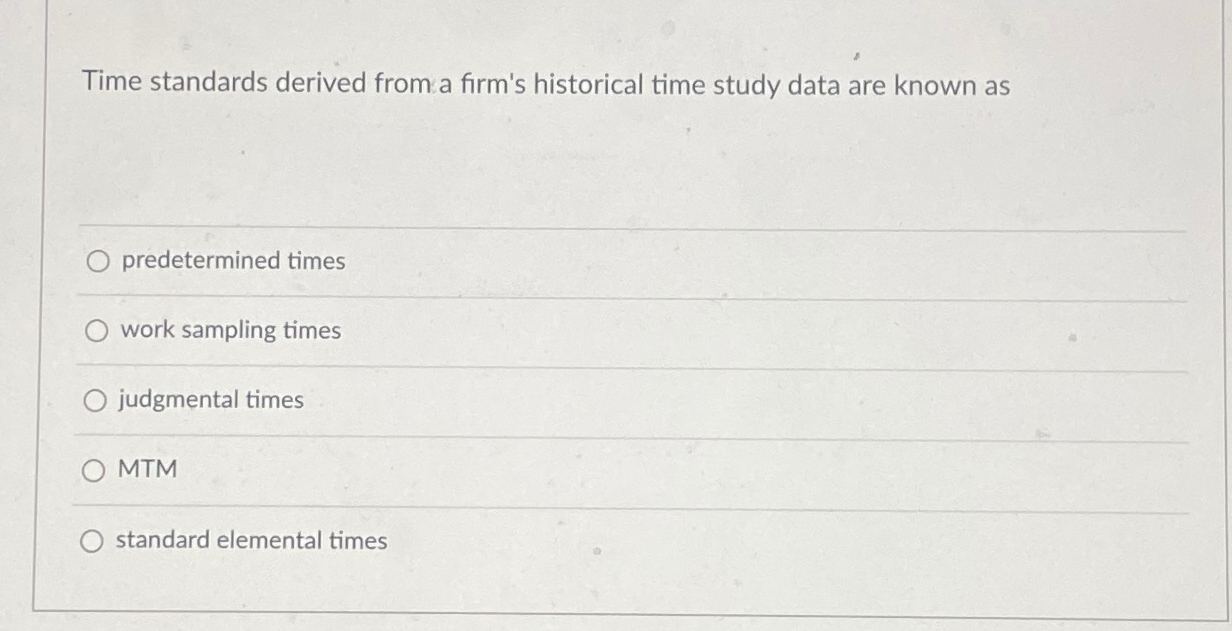
Task: Click the question text about time standards
Action: pos(546,85)
